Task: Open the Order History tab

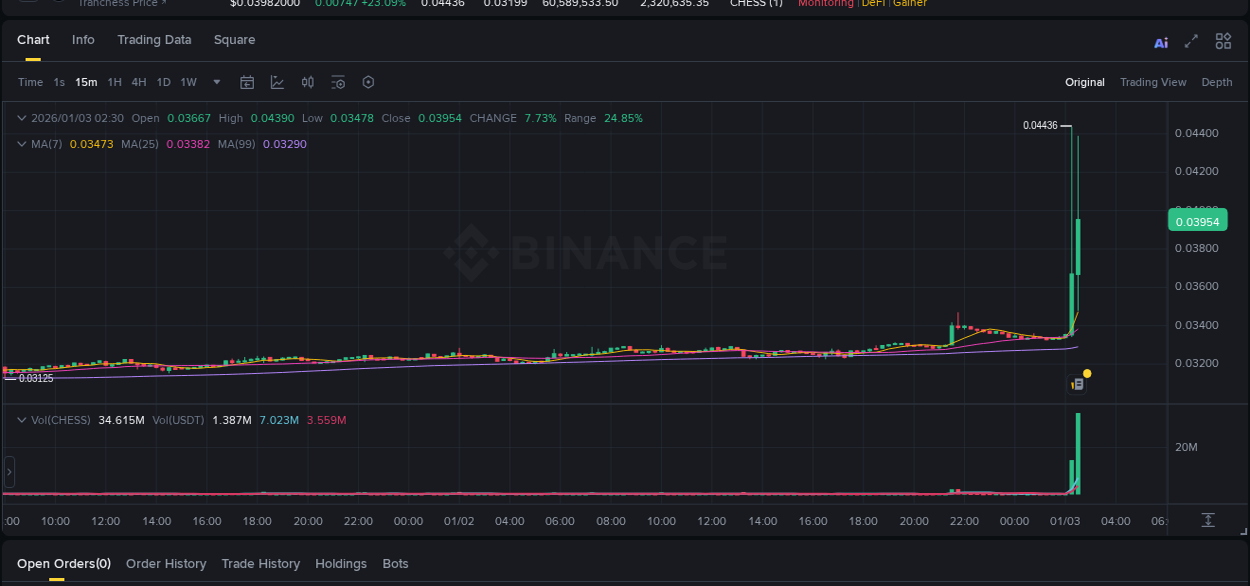Action: tap(166, 563)
